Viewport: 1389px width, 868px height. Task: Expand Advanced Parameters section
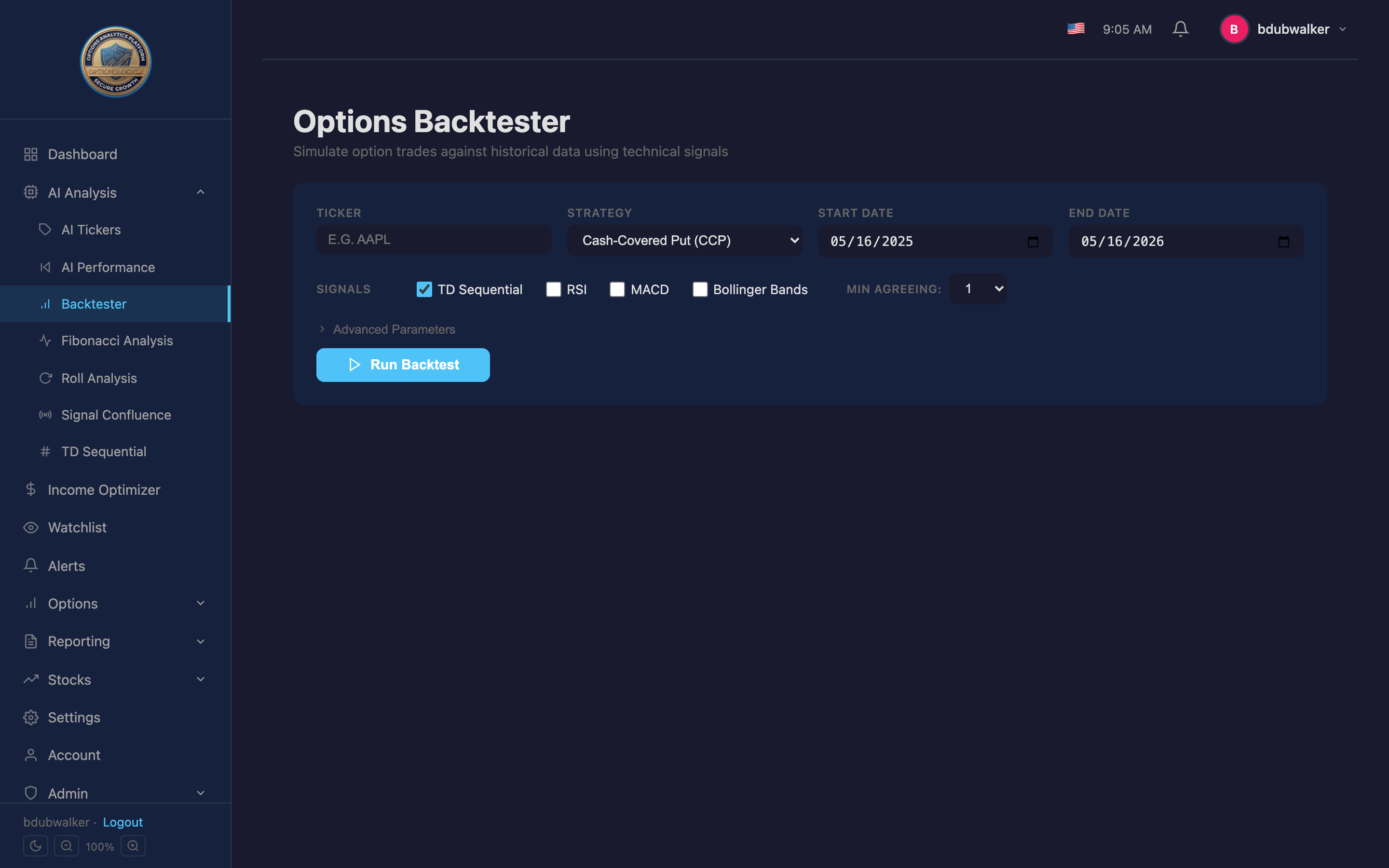[x=387, y=329]
